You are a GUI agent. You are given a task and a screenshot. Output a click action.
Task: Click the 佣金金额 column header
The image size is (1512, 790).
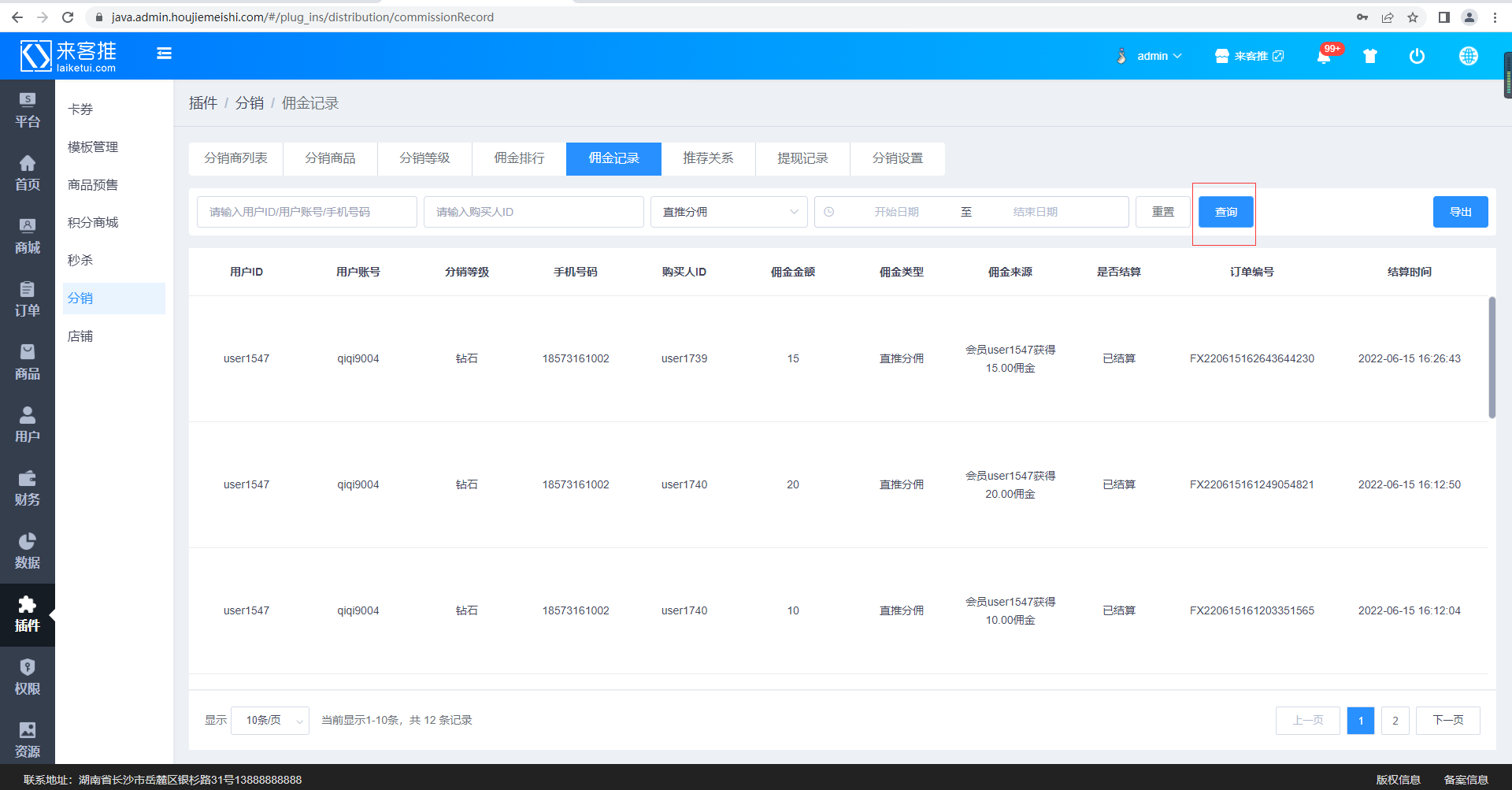click(x=793, y=272)
